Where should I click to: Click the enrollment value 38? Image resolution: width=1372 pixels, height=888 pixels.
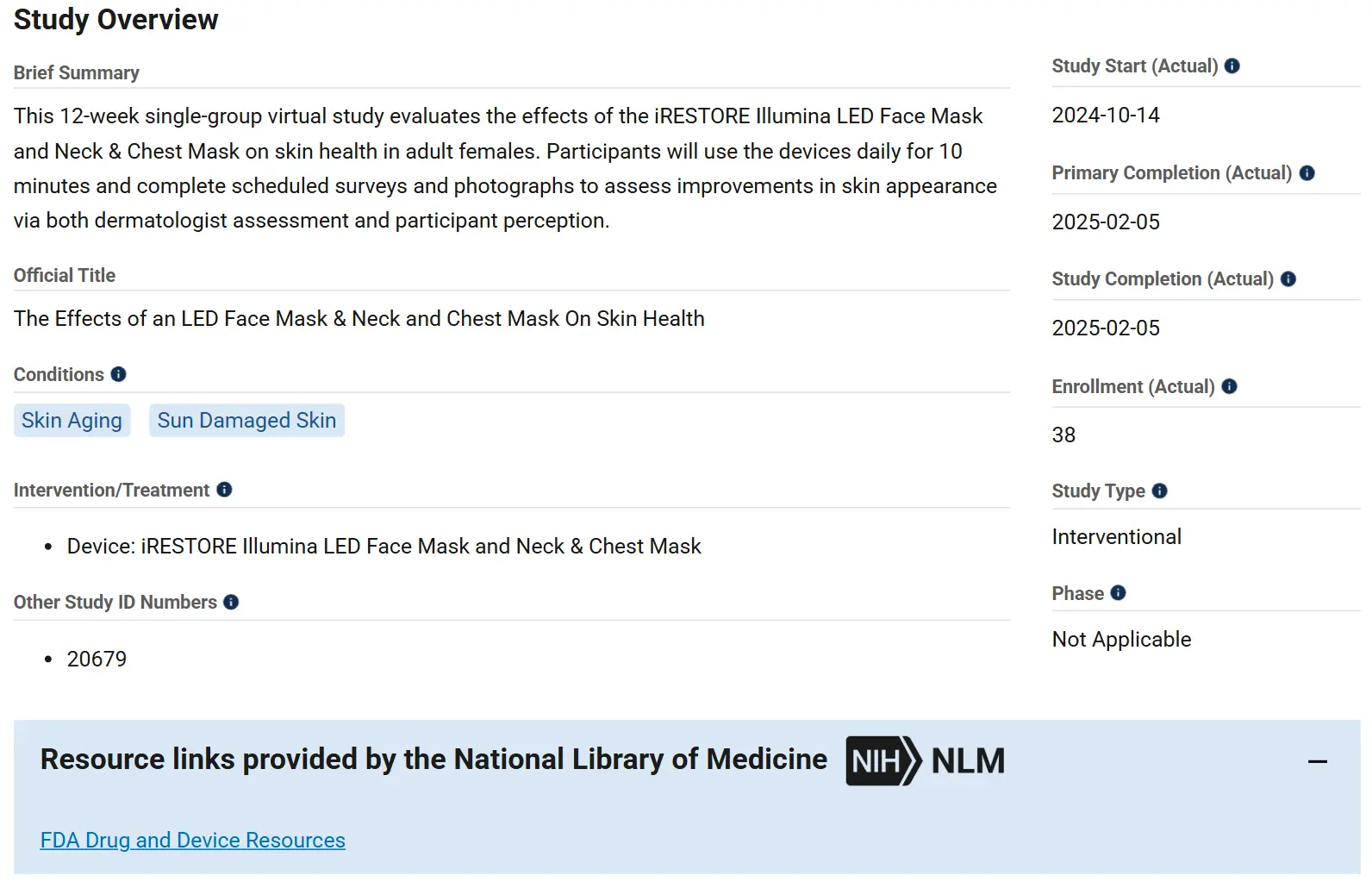[1063, 435]
